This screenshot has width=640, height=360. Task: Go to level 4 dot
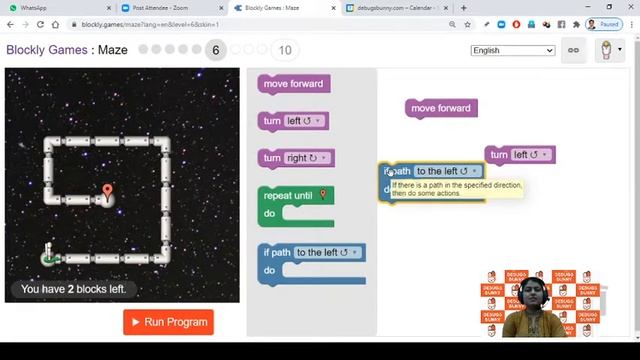coord(183,49)
